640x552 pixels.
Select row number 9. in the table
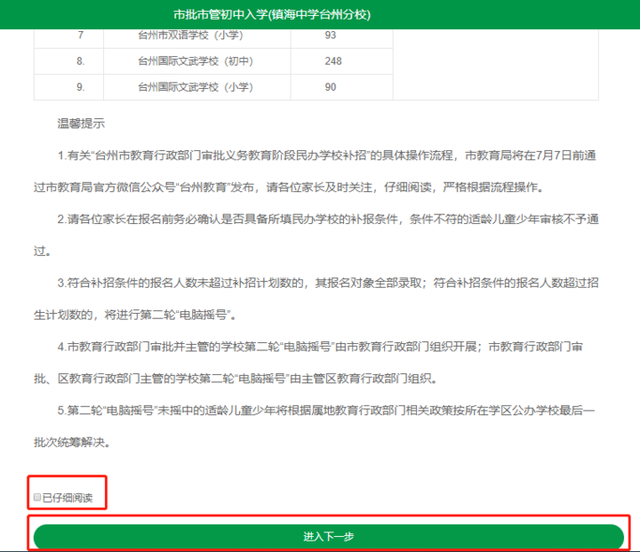click(81, 87)
